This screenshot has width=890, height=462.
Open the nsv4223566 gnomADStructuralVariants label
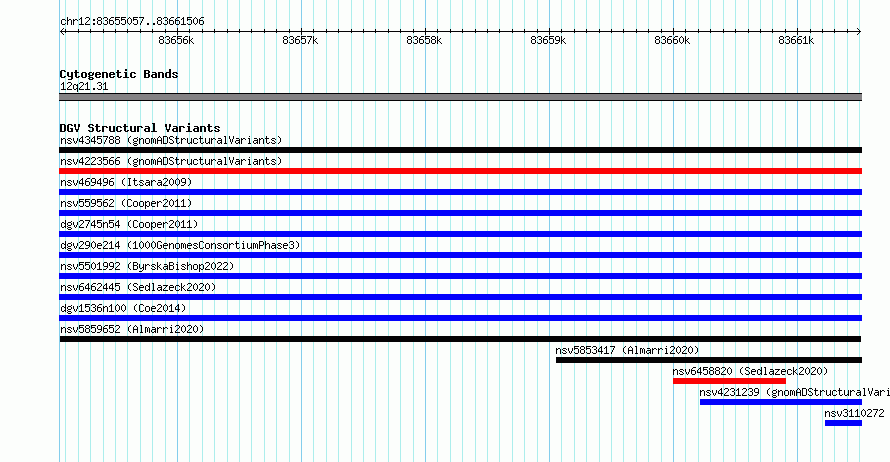(x=171, y=161)
